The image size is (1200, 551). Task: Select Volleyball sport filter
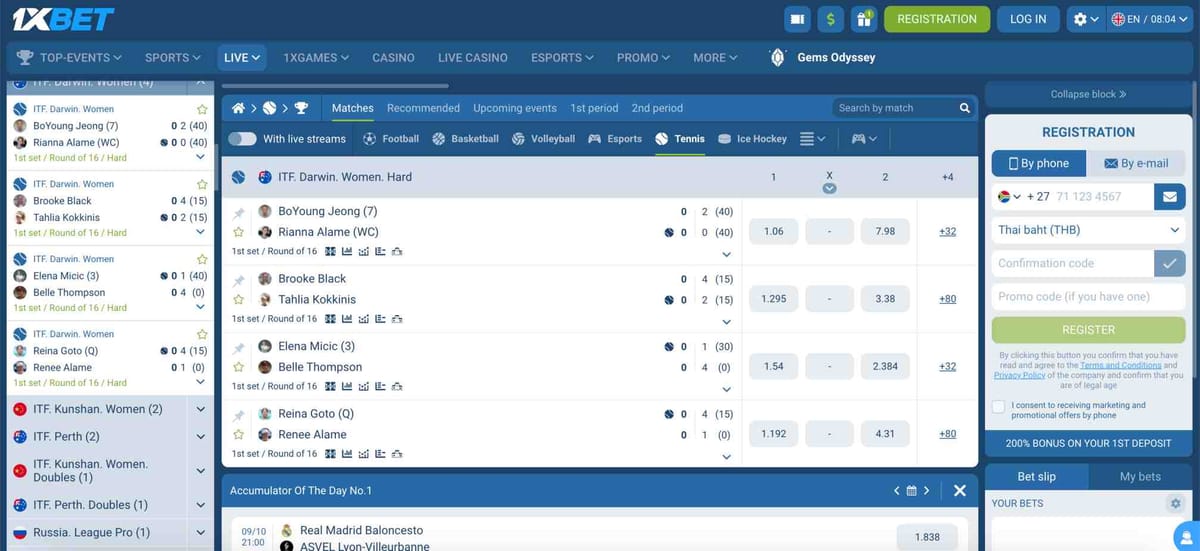[543, 139]
